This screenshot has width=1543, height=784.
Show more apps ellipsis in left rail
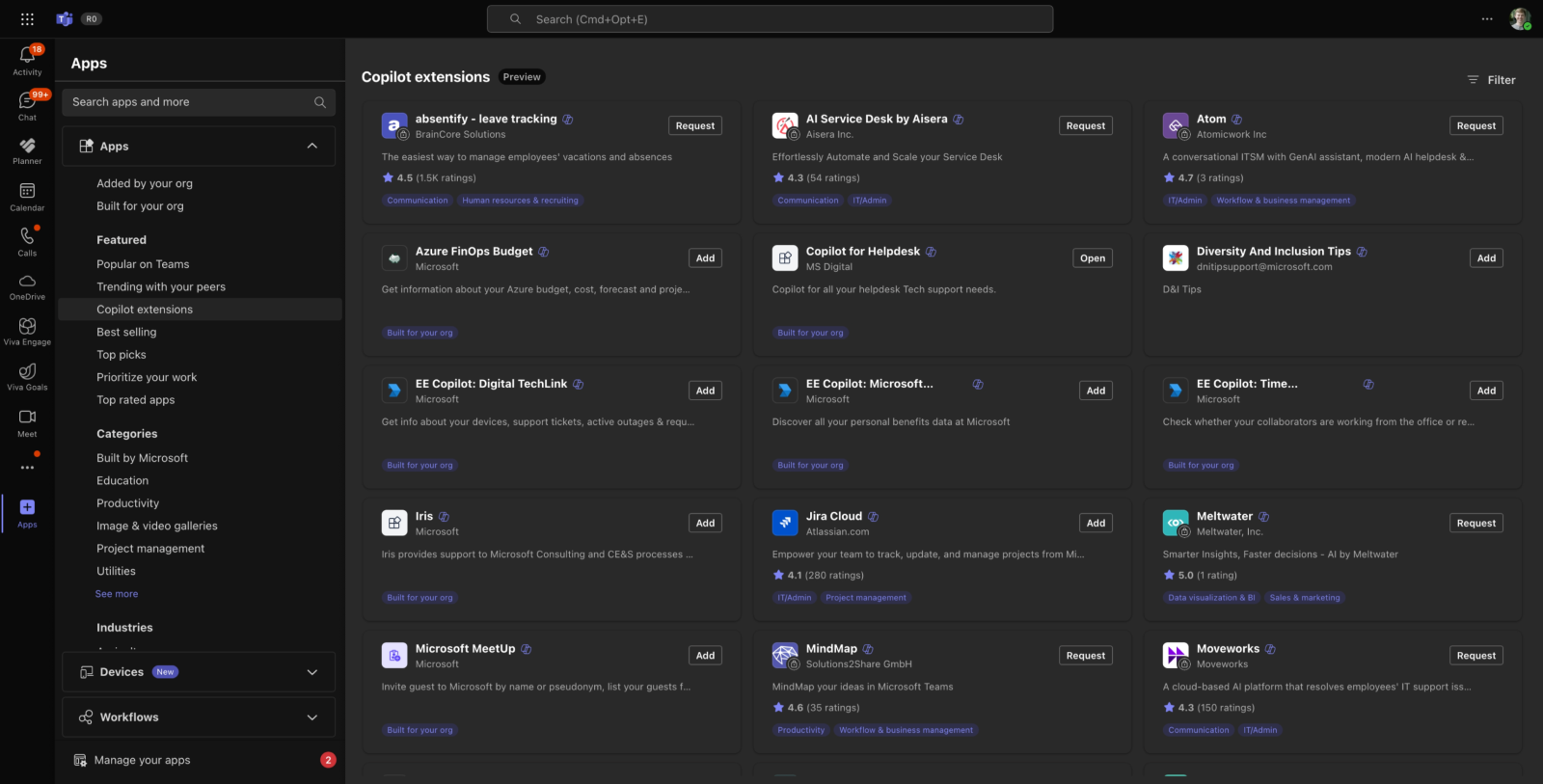pyautogui.click(x=27, y=468)
